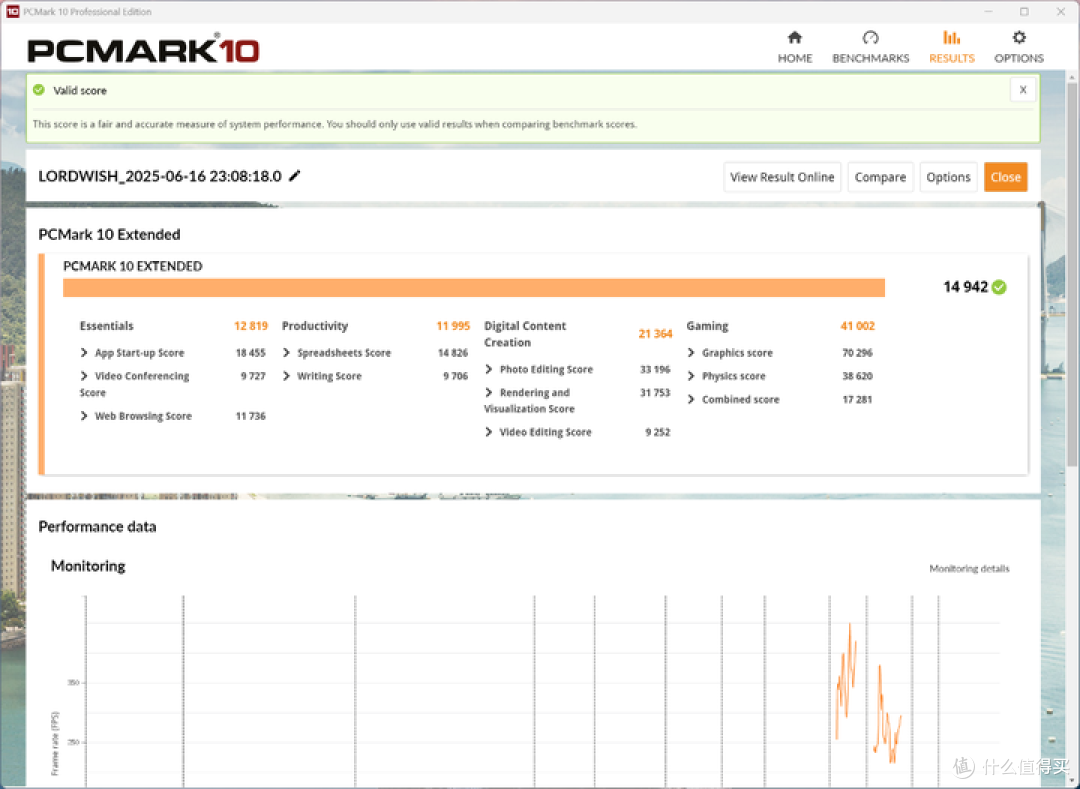Screen dimensions: 1080x789
Task: Click the green Valid score checkmark icon
Action: click(x=39, y=90)
